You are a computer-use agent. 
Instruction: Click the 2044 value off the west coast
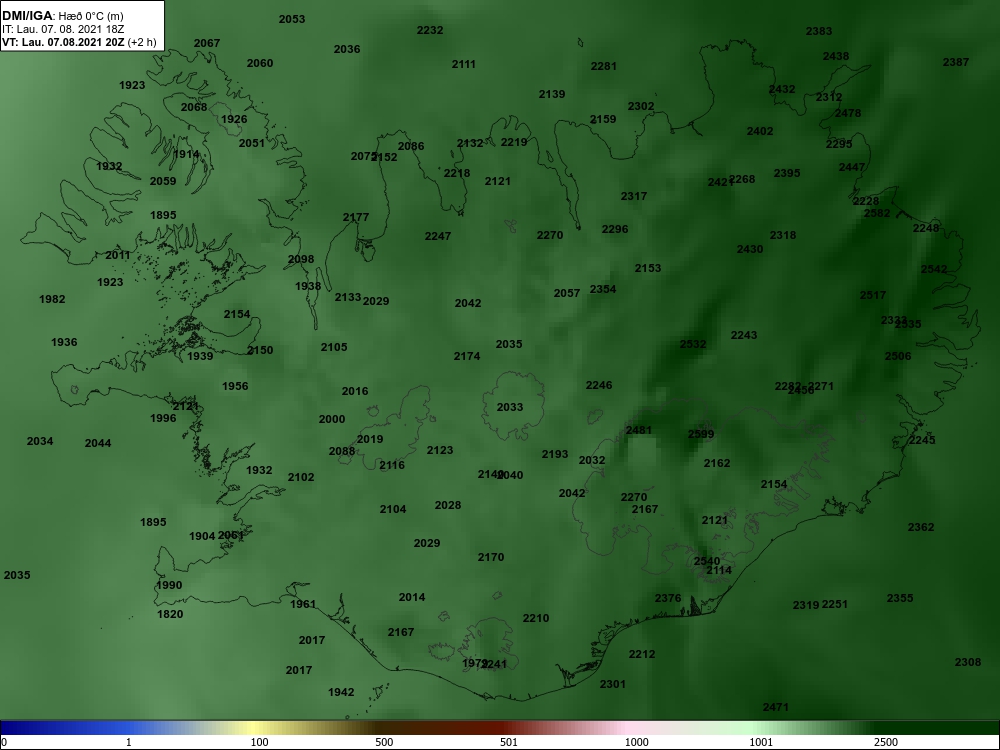pos(98,443)
